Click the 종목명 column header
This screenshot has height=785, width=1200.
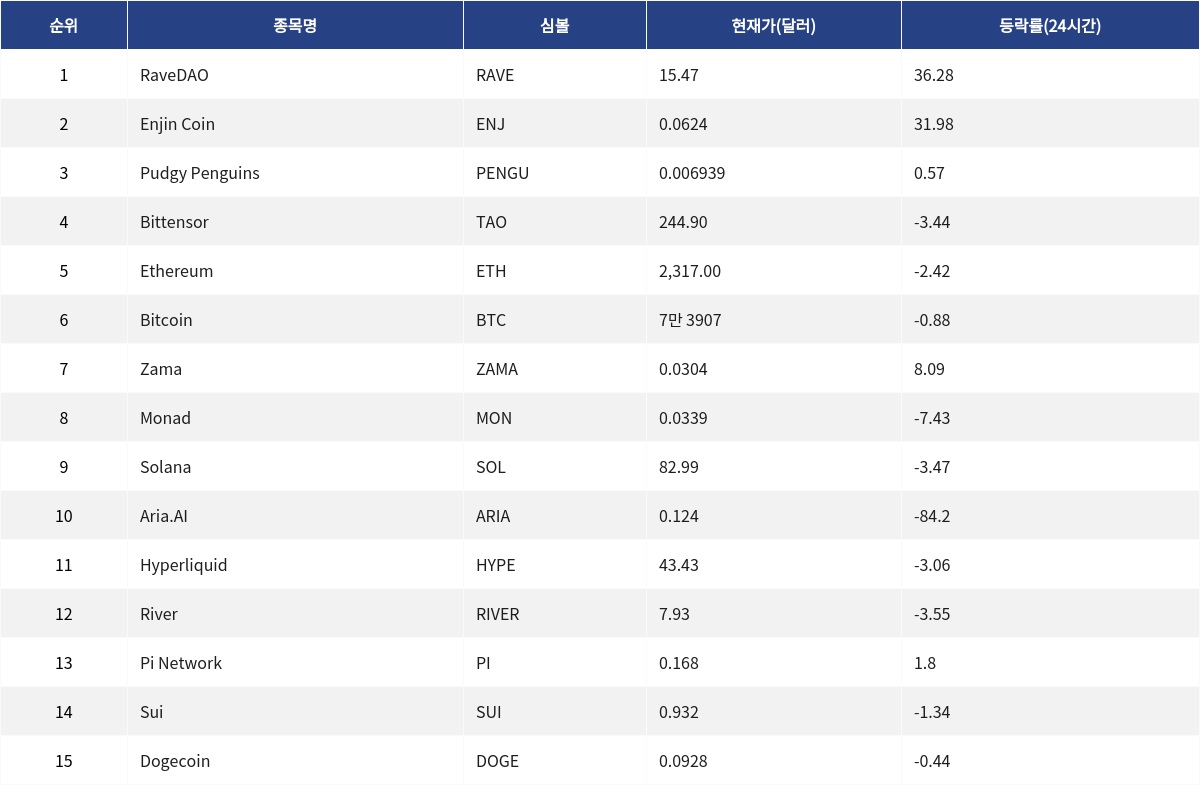(x=295, y=26)
